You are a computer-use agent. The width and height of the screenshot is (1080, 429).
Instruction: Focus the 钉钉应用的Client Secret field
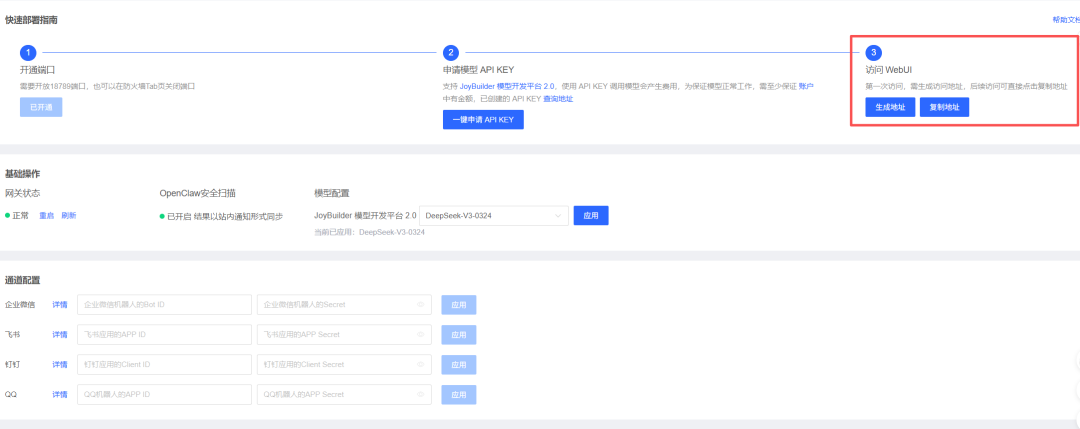coord(344,364)
